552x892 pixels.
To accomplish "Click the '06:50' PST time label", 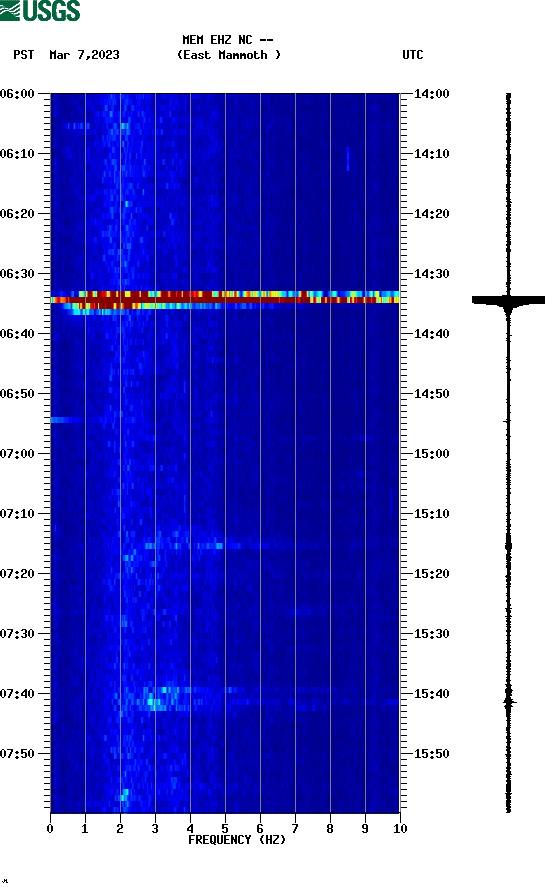I will [18, 394].
